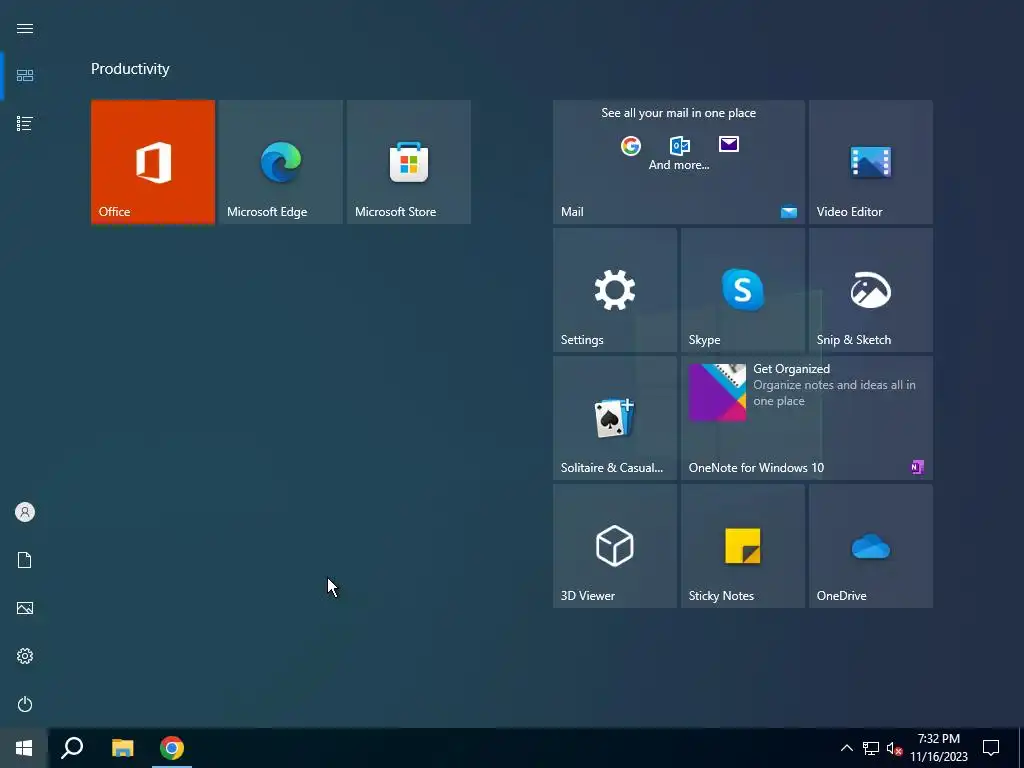The image size is (1024, 768).
Task: Launch the Sticky Notes tile
Action: click(x=743, y=546)
